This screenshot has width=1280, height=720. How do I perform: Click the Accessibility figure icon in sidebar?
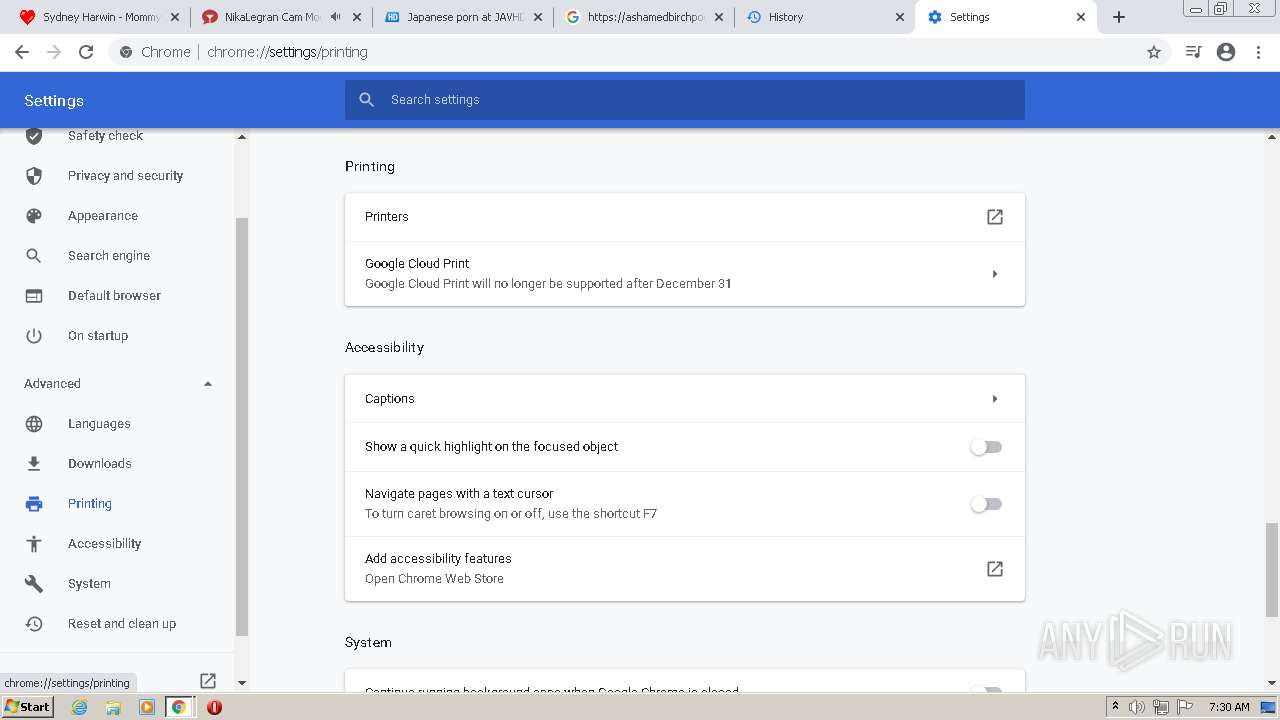click(34, 544)
